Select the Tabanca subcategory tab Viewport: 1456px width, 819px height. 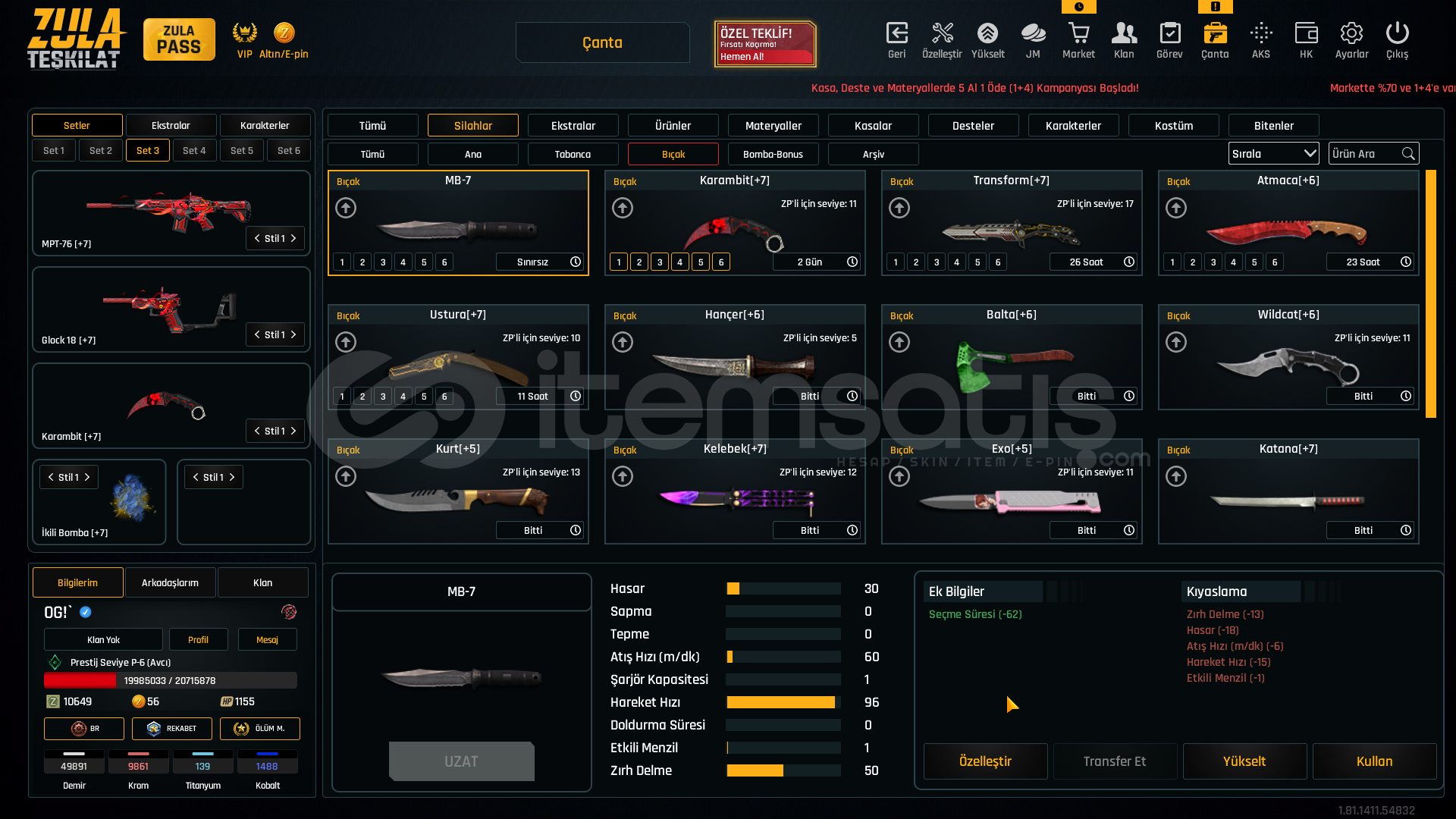coord(573,154)
